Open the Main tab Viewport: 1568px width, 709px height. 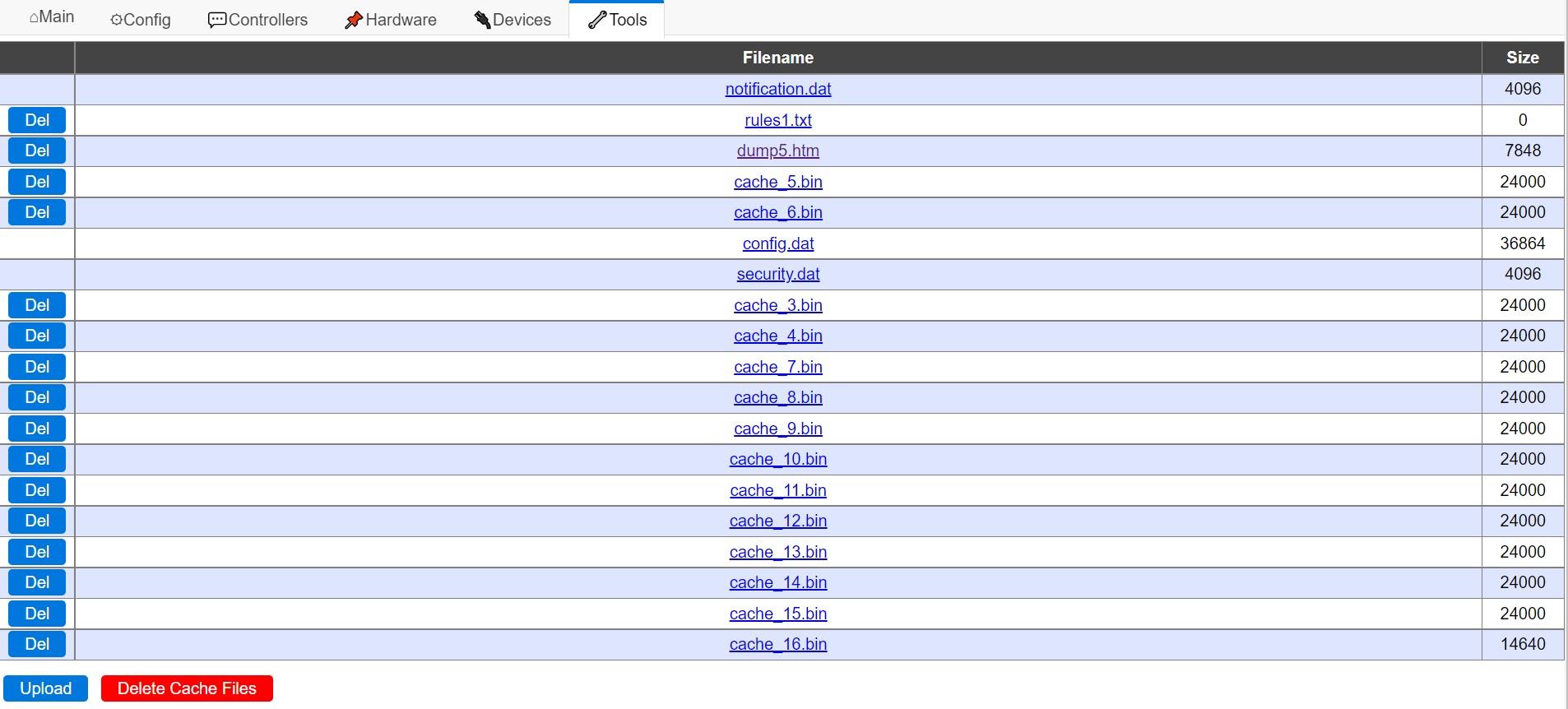pos(52,17)
